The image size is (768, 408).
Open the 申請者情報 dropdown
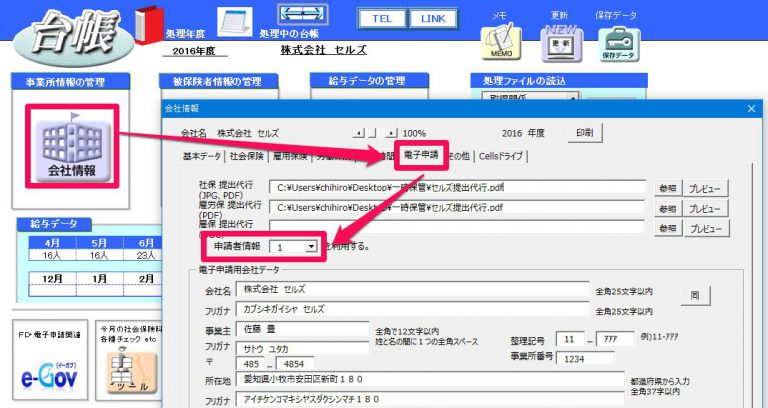tap(311, 247)
